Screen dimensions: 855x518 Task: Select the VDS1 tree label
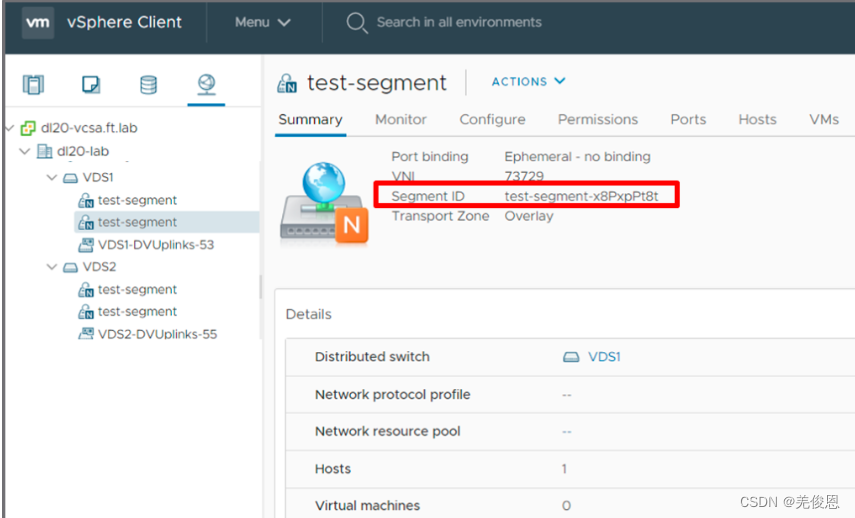(98, 178)
